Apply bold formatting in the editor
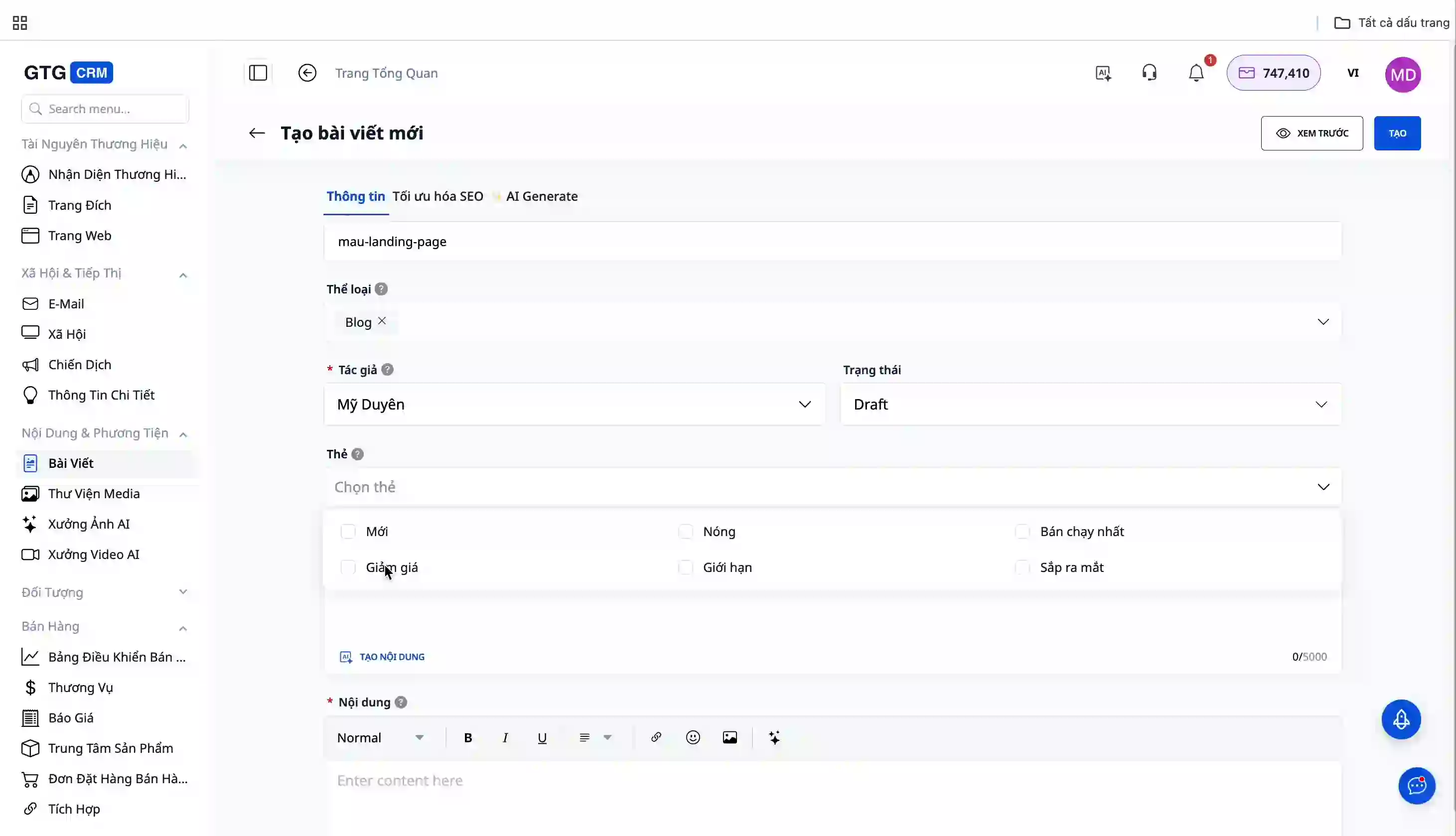This screenshot has height=836, width=1456. coord(467,738)
